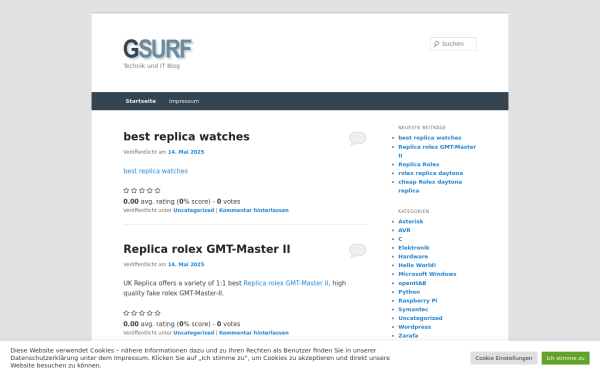The width and height of the screenshot is (600, 375).
Task: Open Symantec category
Action: click(x=413, y=309)
